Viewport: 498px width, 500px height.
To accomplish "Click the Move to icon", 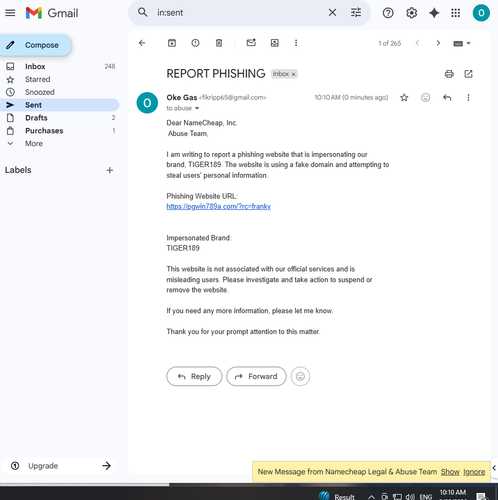I will (275, 43).
